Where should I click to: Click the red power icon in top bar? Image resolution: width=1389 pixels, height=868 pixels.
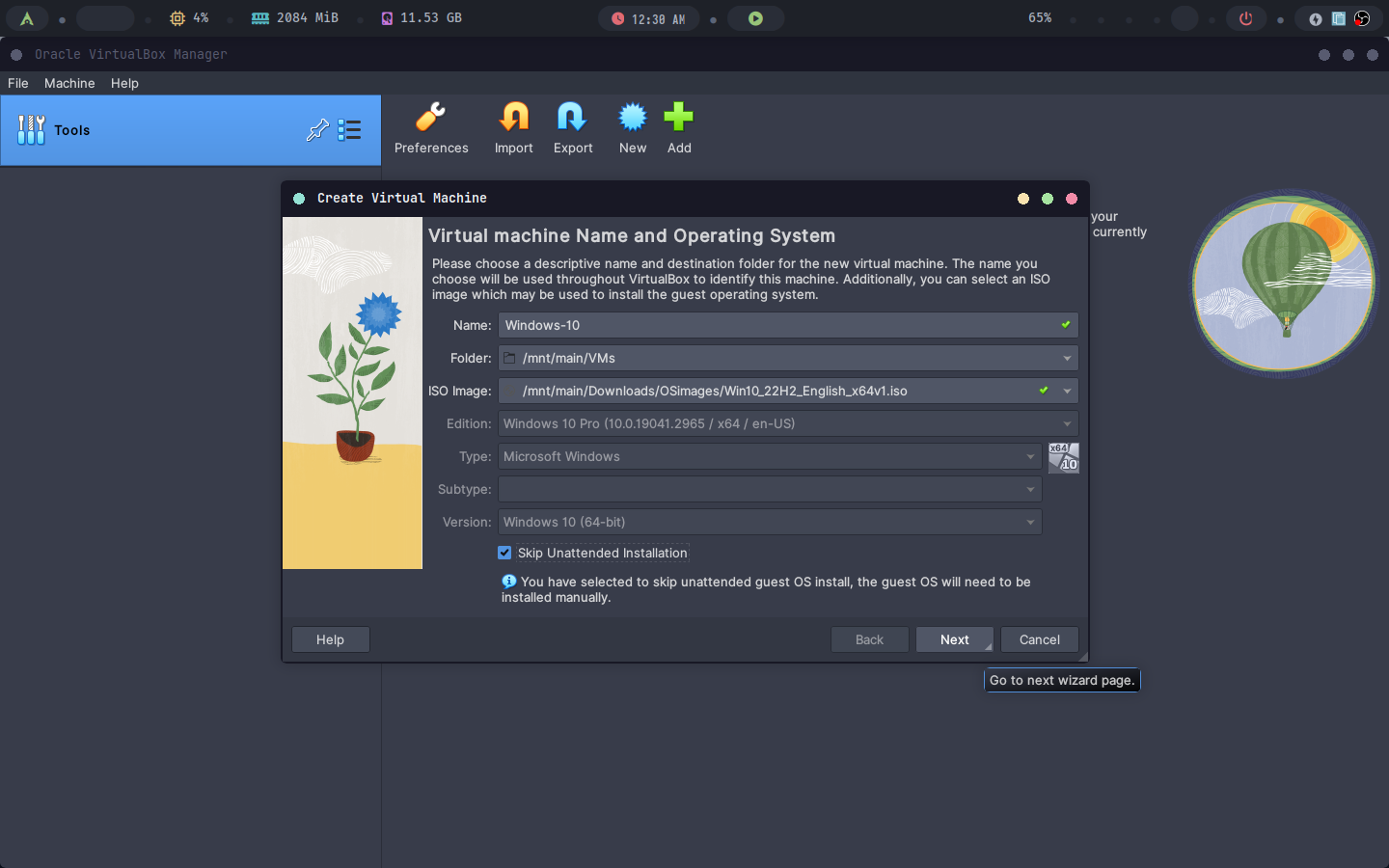point(1245,18)
